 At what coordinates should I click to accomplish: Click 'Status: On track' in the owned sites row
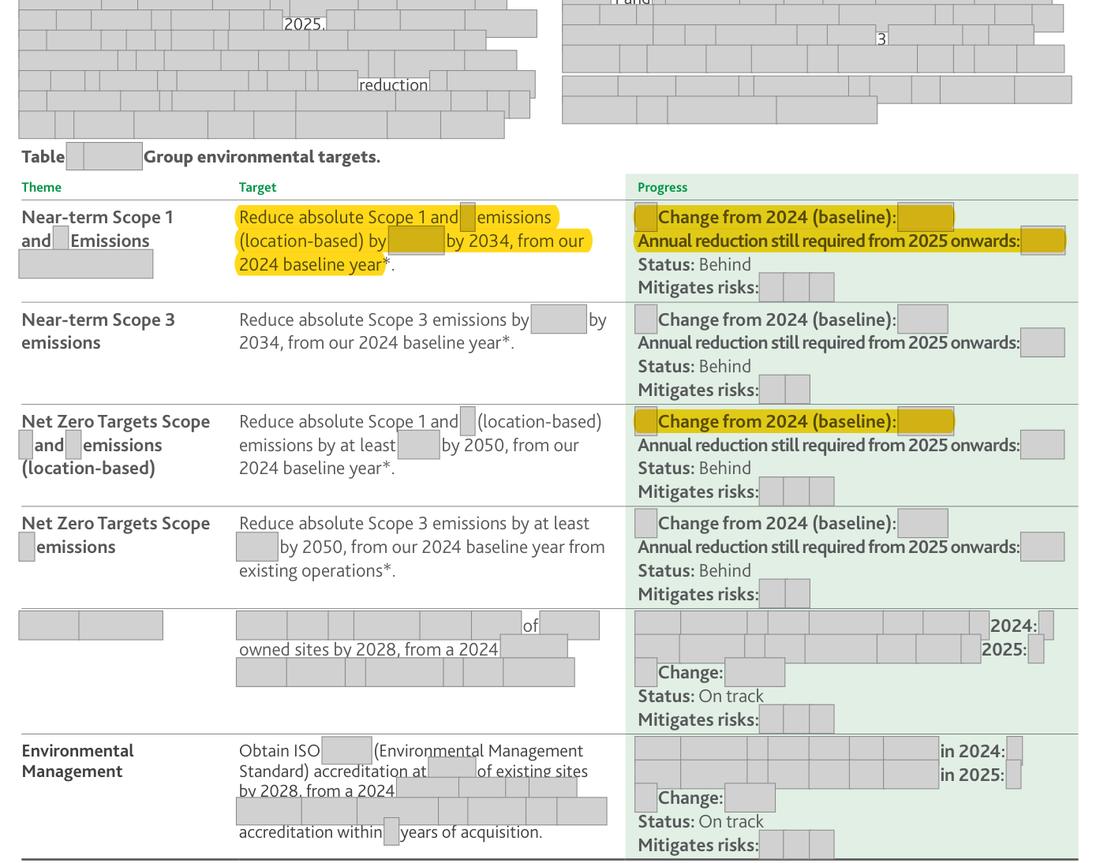click(x=700, y=696)
